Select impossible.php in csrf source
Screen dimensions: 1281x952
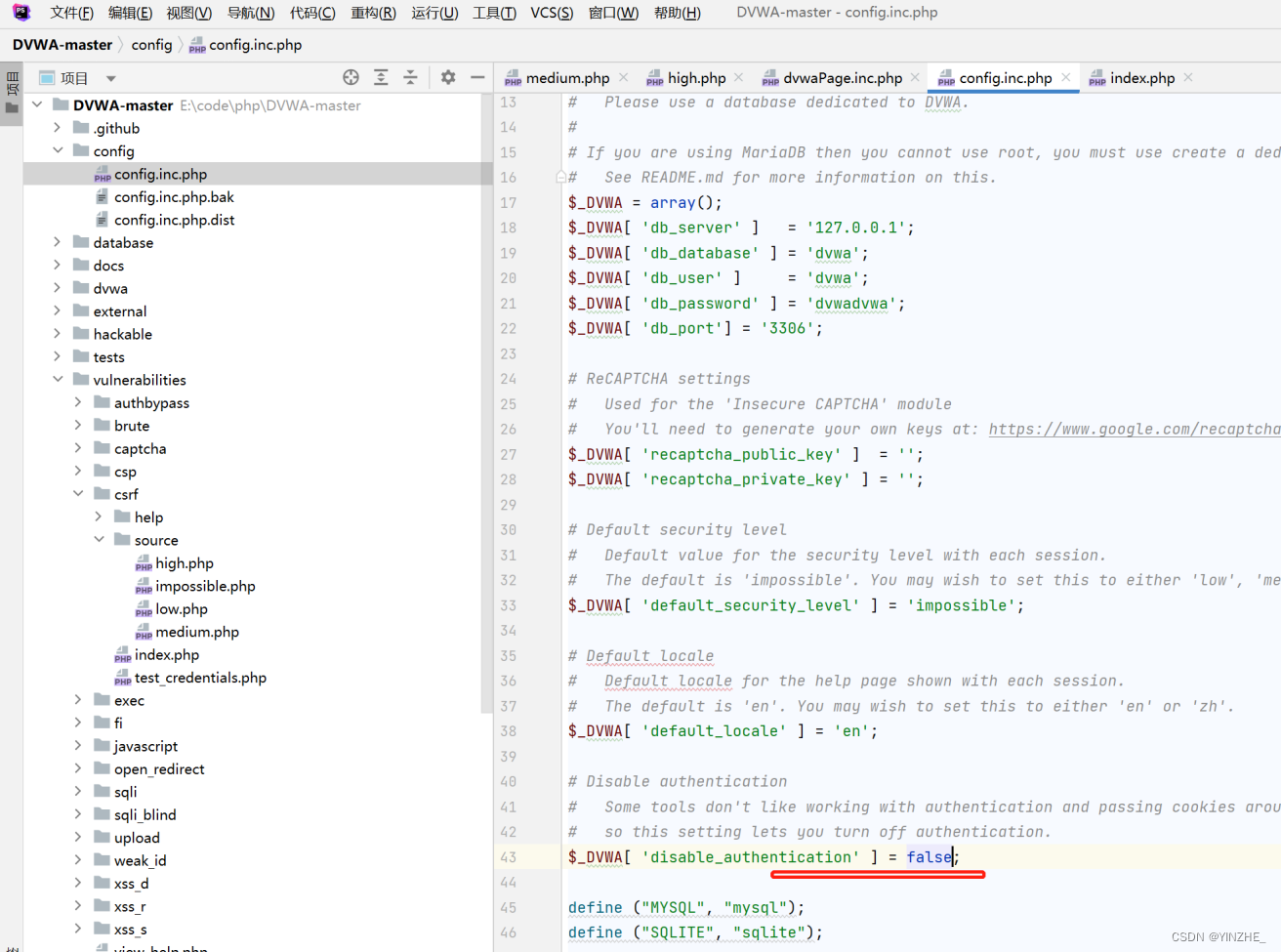click(205, 586)
